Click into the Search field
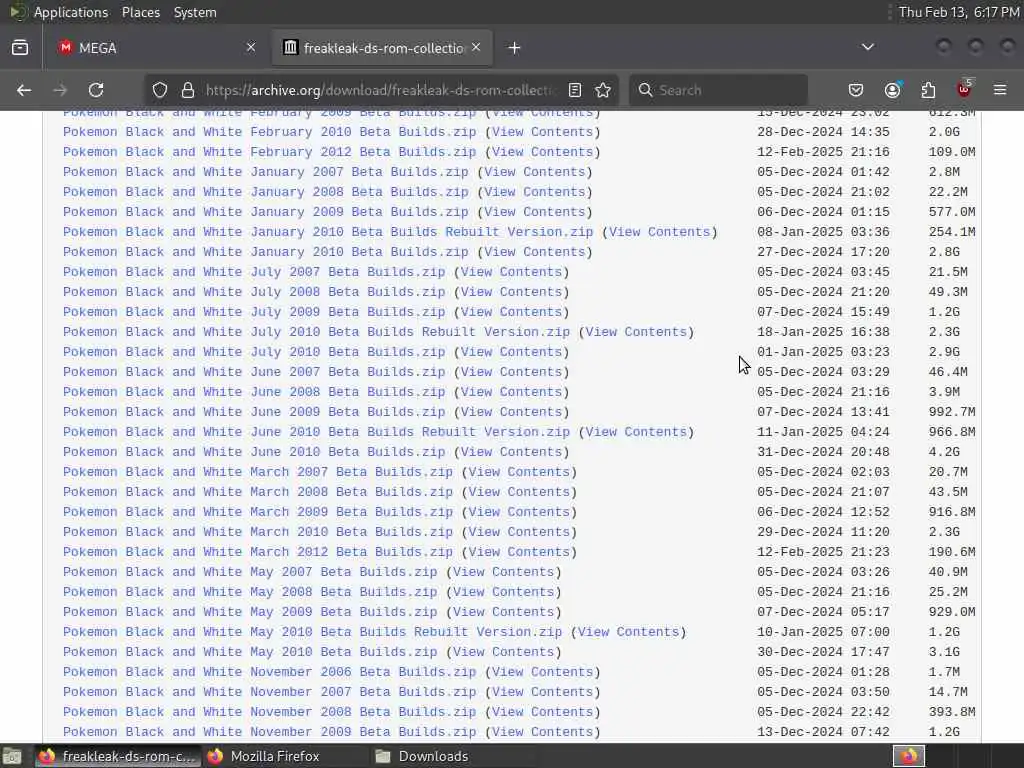 tap(718, 90)
